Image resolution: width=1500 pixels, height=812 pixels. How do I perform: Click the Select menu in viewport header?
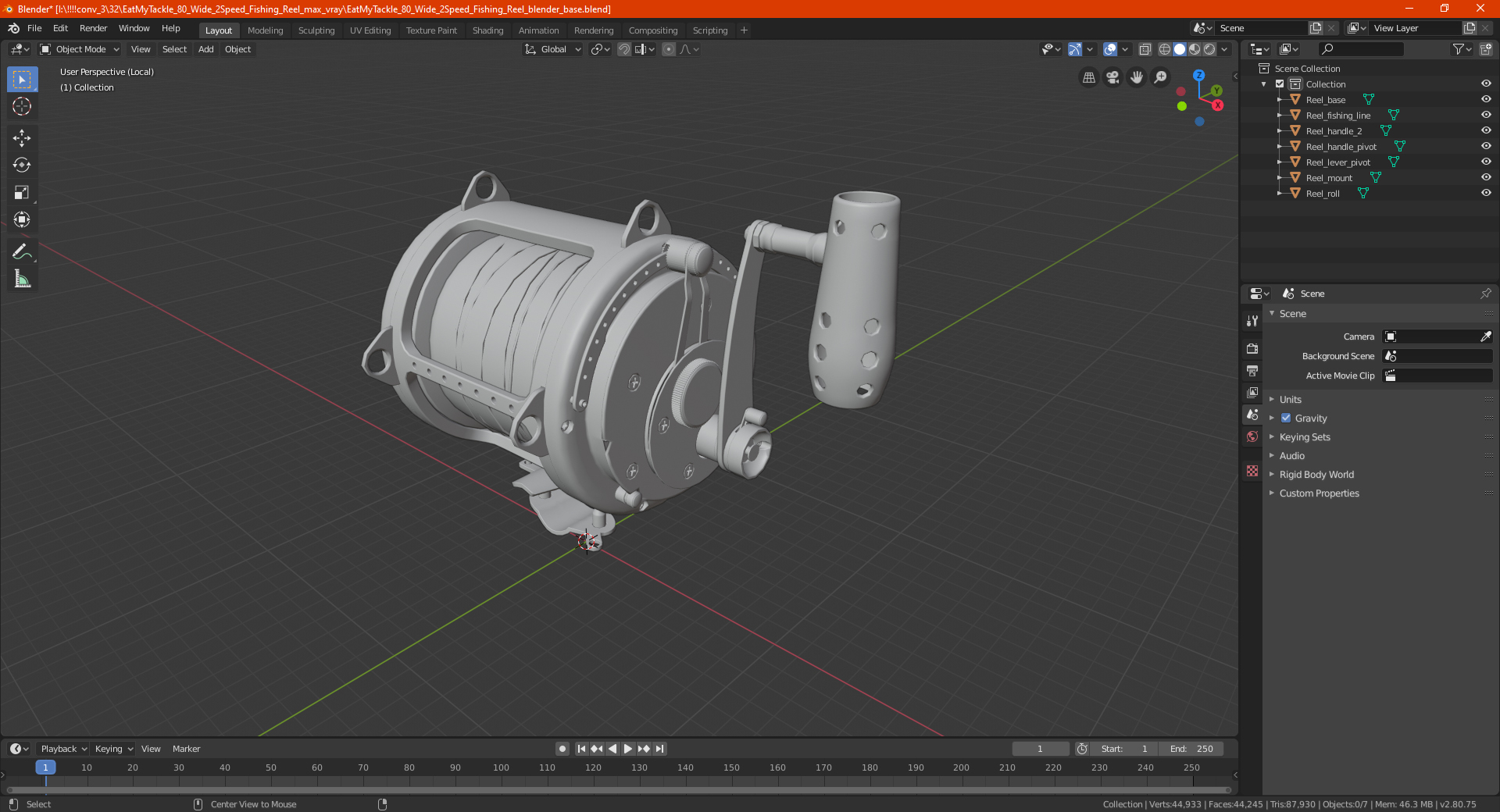174,49
